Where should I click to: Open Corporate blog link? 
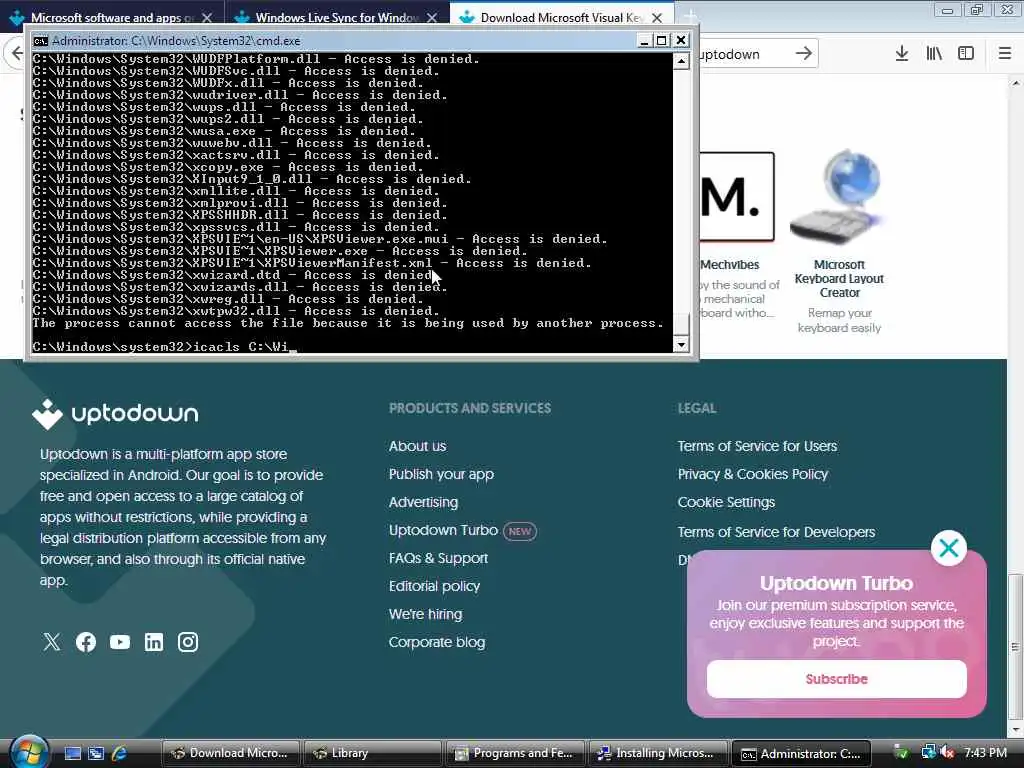437,643
